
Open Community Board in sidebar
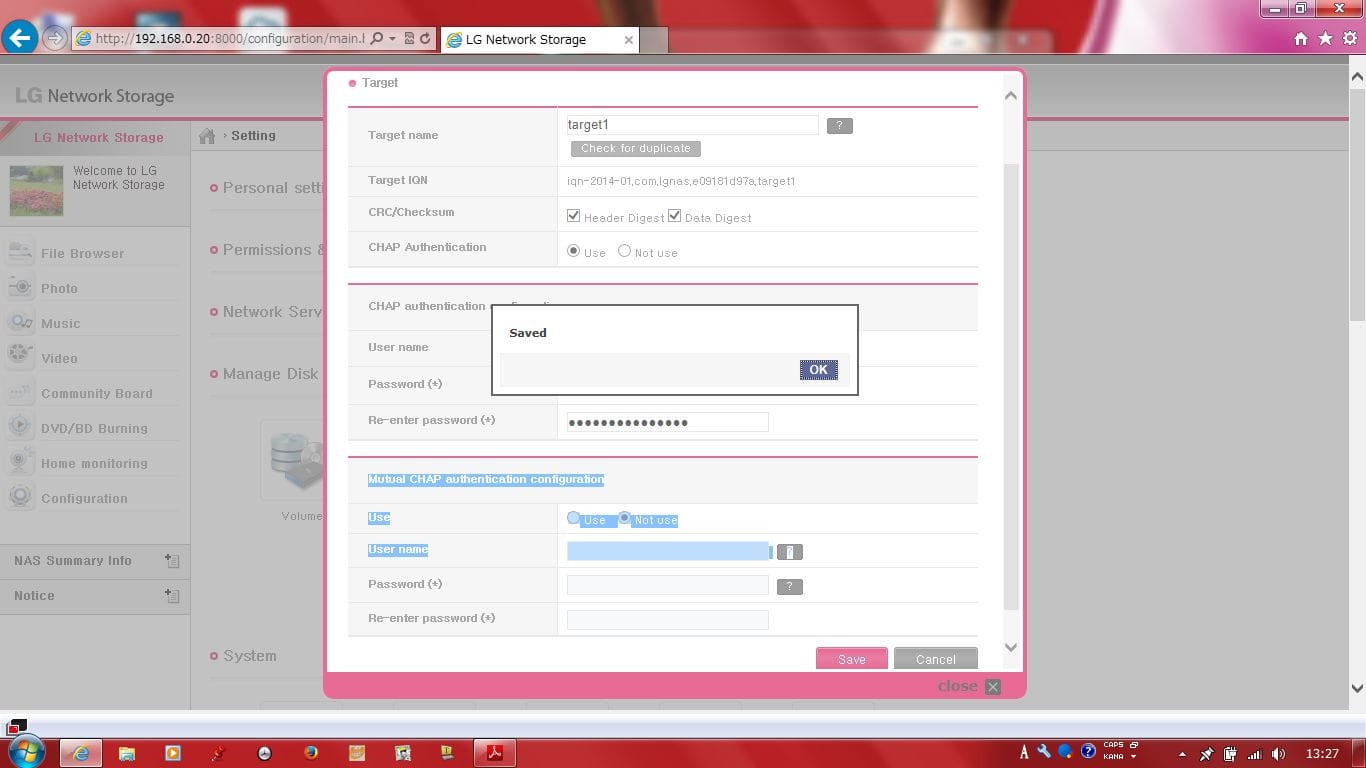tap(97, 394)
